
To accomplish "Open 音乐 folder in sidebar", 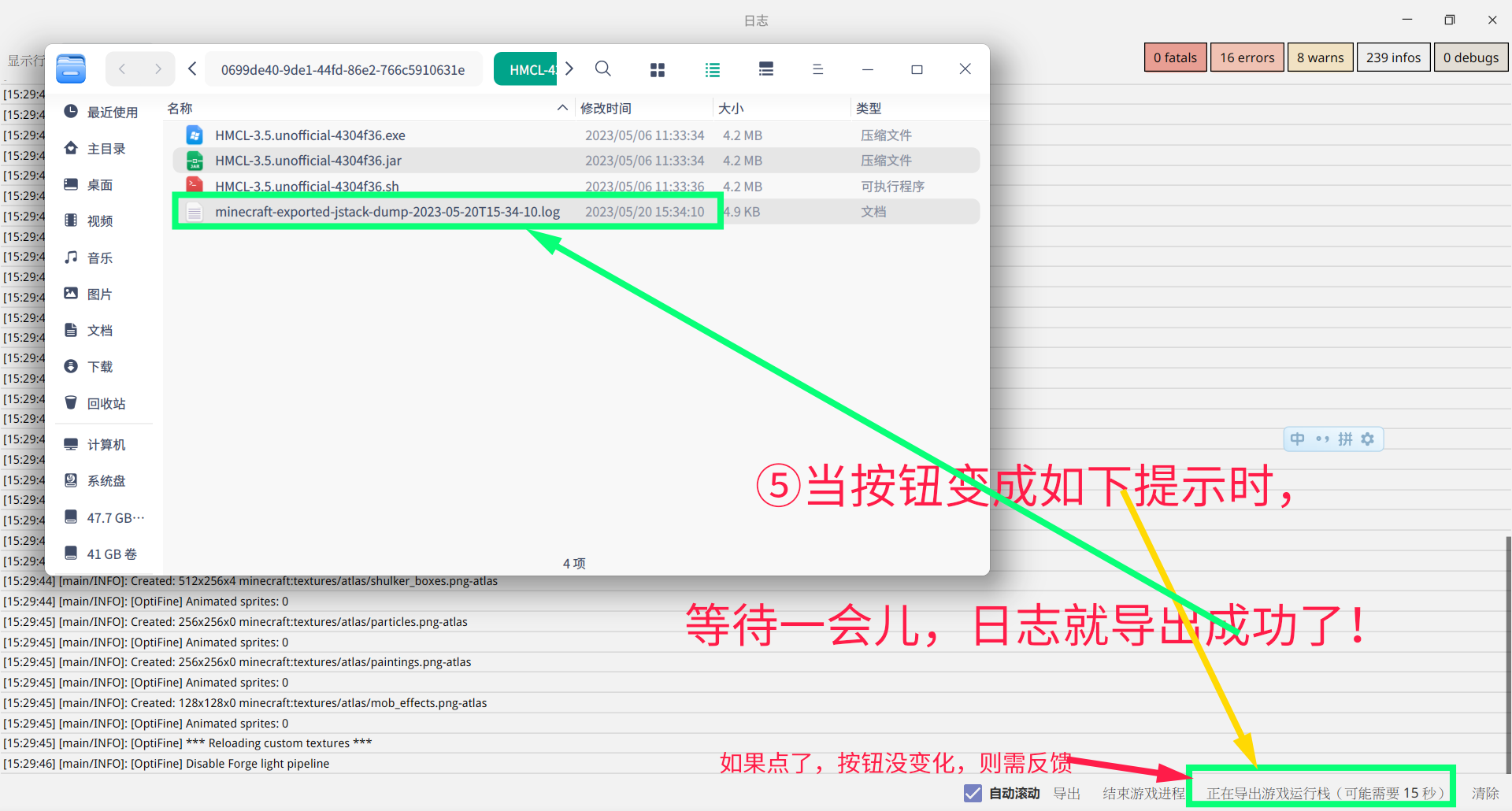I will coord(103,257).
